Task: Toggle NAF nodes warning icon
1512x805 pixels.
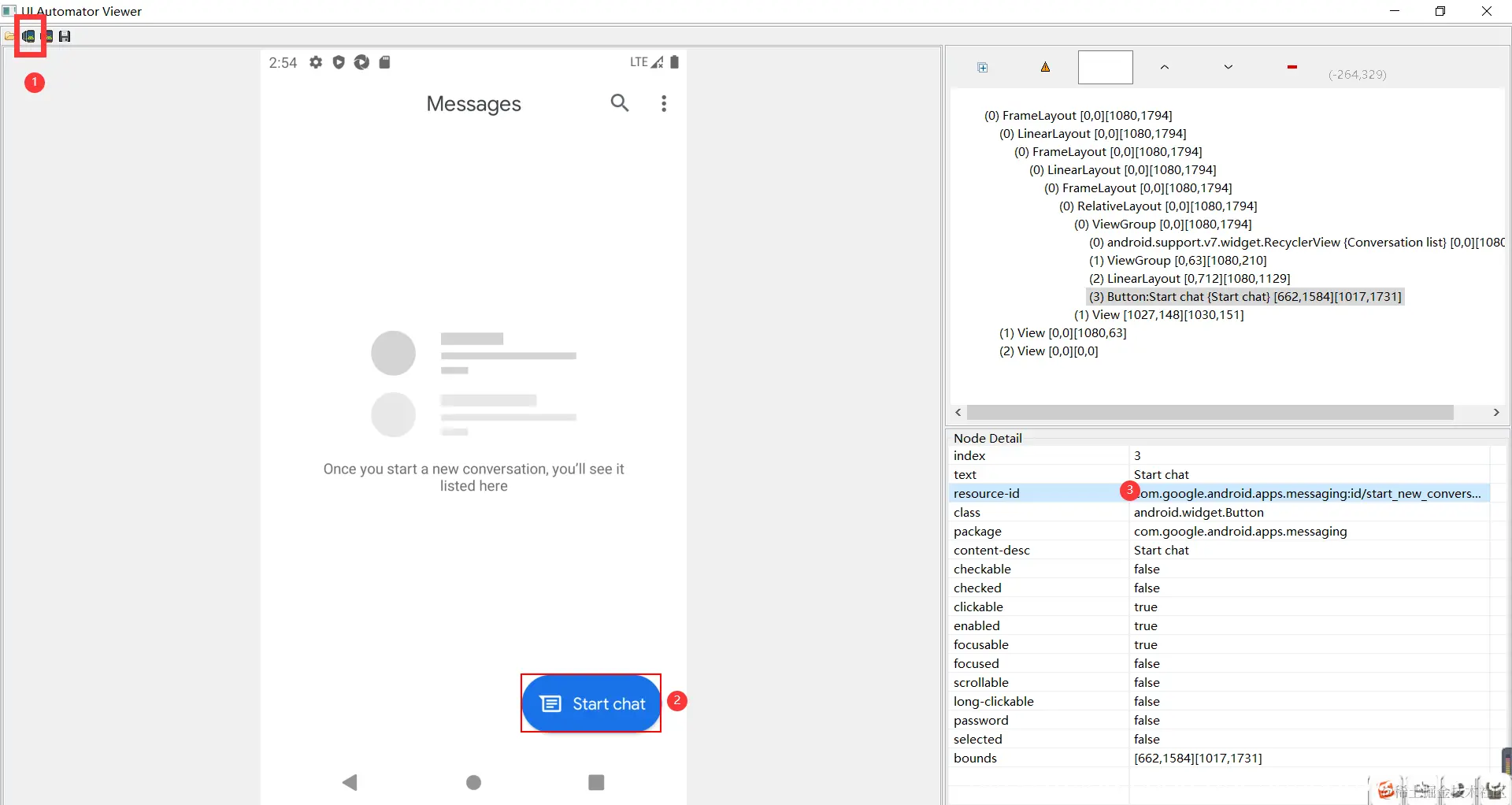Action: pos(1046,68)
